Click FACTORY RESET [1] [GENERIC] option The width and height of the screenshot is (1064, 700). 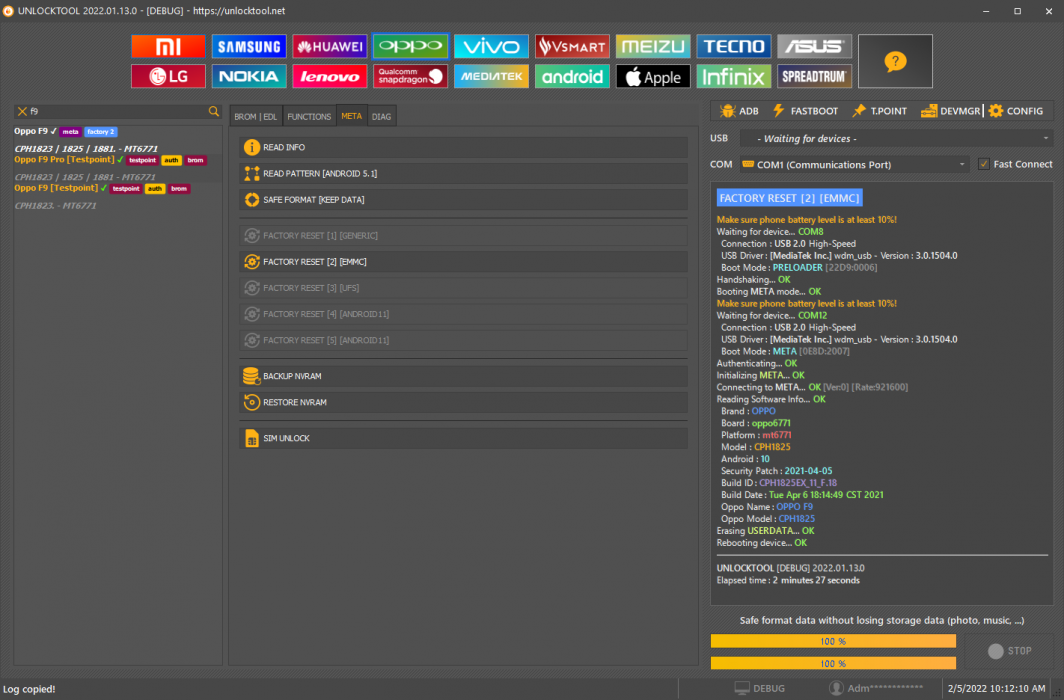(463, 235)
